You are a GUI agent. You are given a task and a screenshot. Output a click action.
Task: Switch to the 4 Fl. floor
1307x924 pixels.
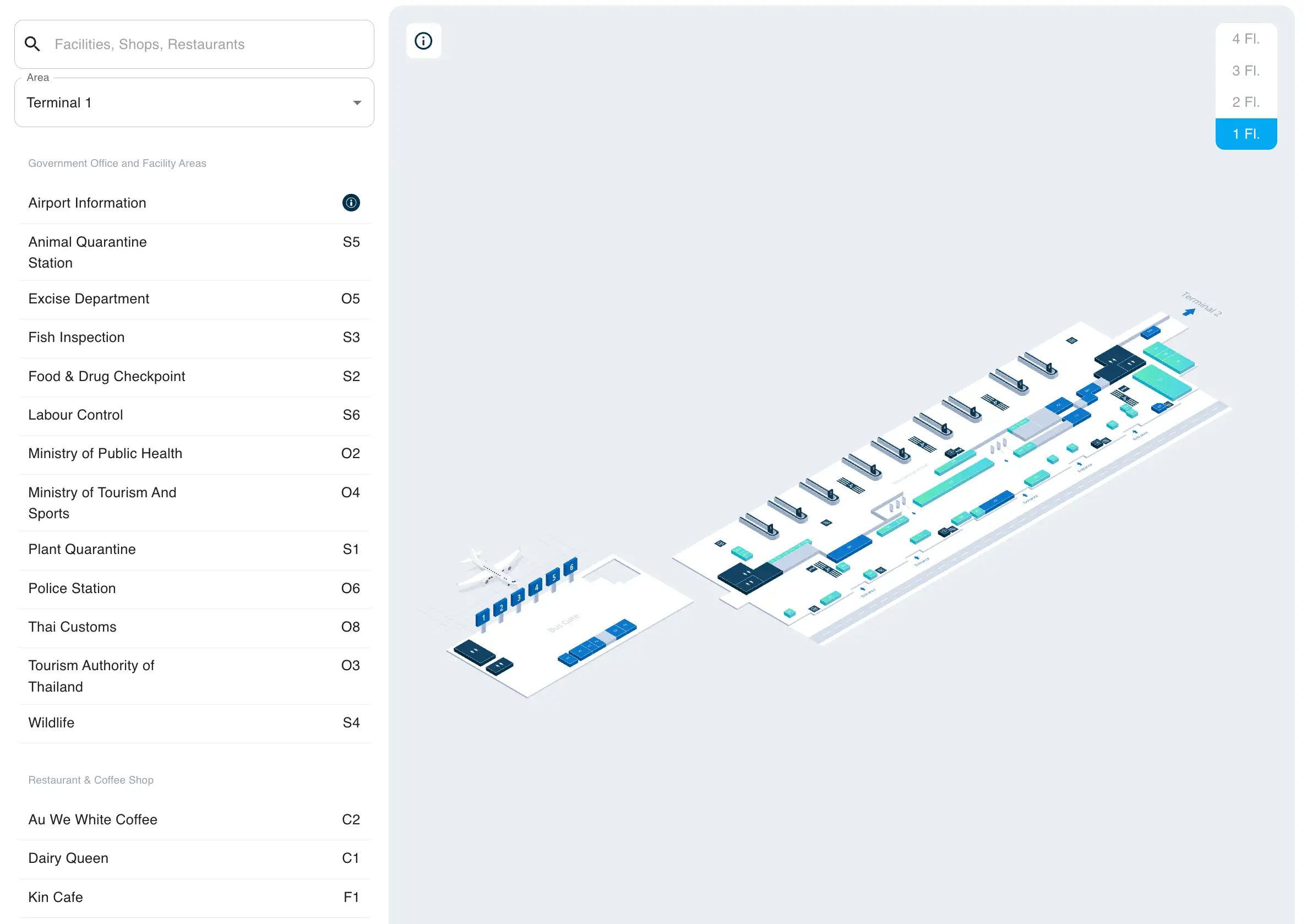(x=1245, y=39)
